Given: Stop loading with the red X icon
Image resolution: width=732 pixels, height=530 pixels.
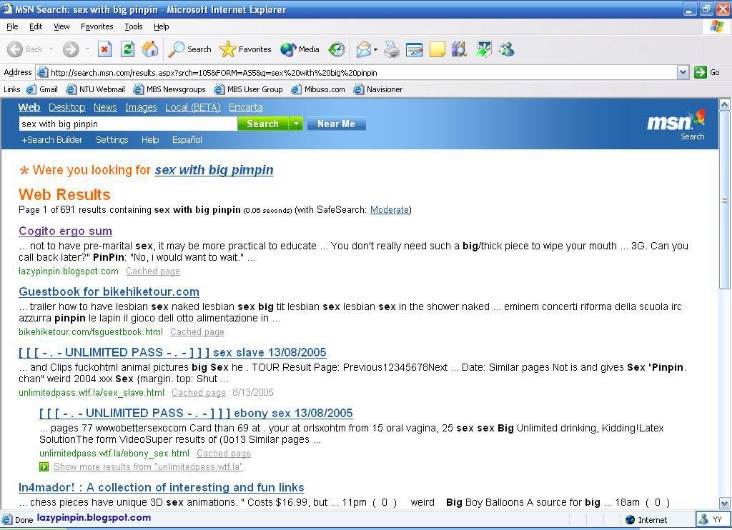Looking at the screenshot, I should pyautogui.click(x=105, y=49).
